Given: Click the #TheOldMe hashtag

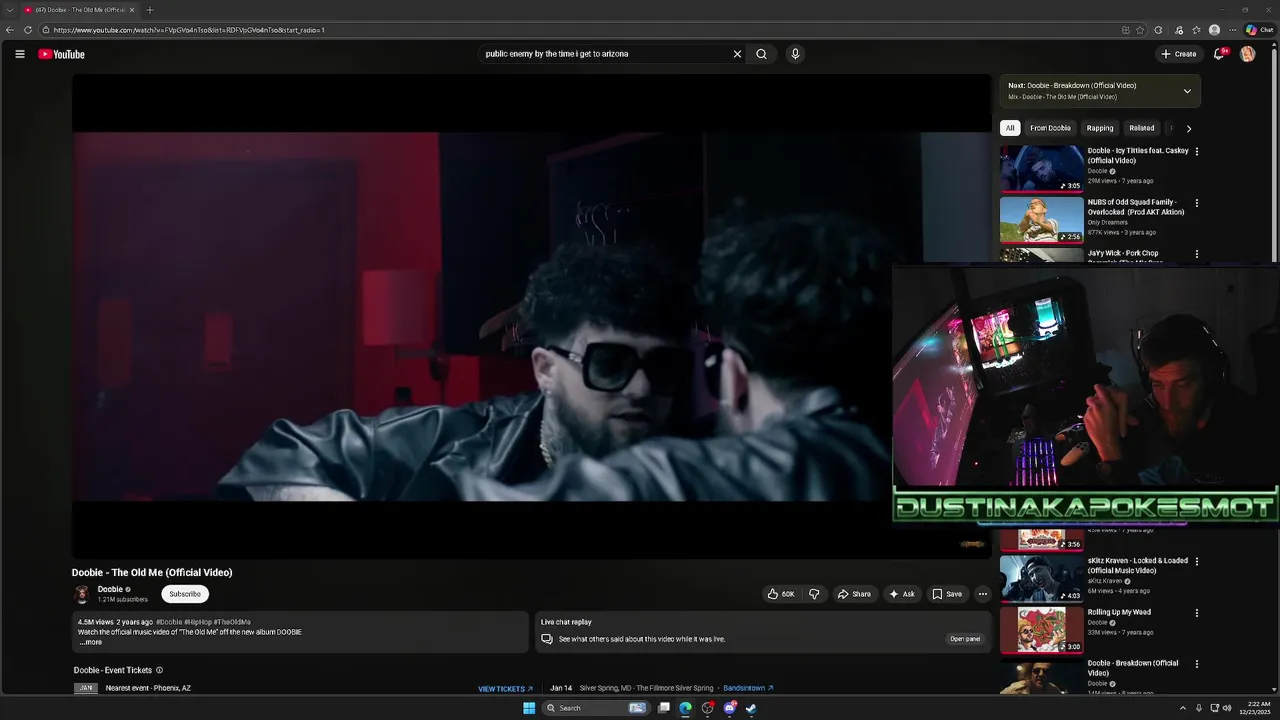Looking at the screenshot, I should click(232, 622).
